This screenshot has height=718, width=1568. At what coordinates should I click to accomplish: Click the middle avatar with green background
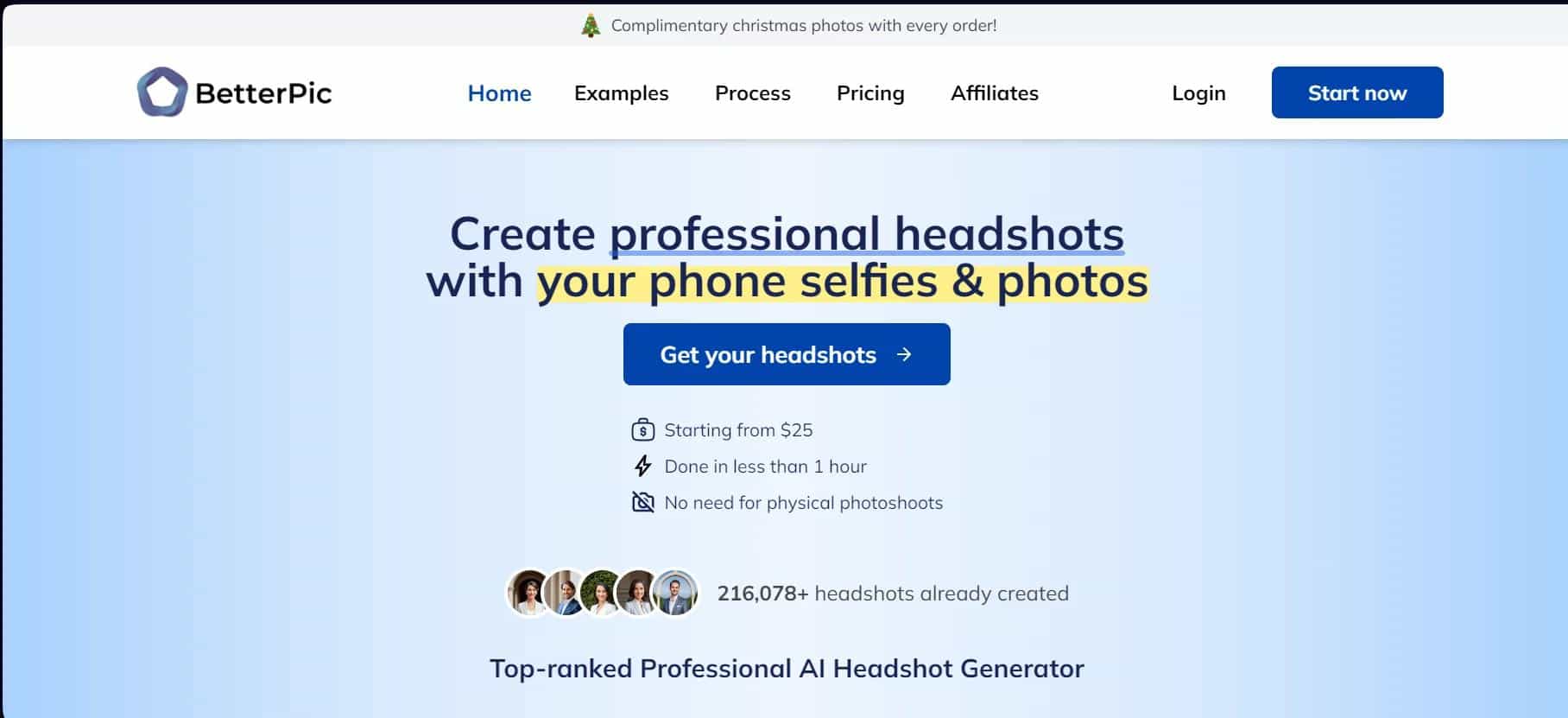[x=600, y=593]
